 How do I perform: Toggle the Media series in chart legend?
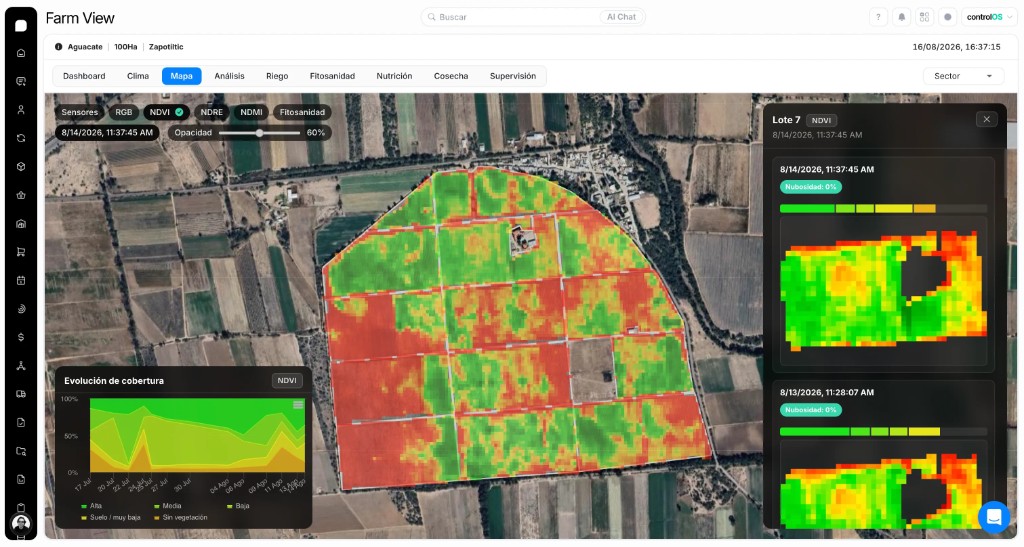click(x=167, y=506)
